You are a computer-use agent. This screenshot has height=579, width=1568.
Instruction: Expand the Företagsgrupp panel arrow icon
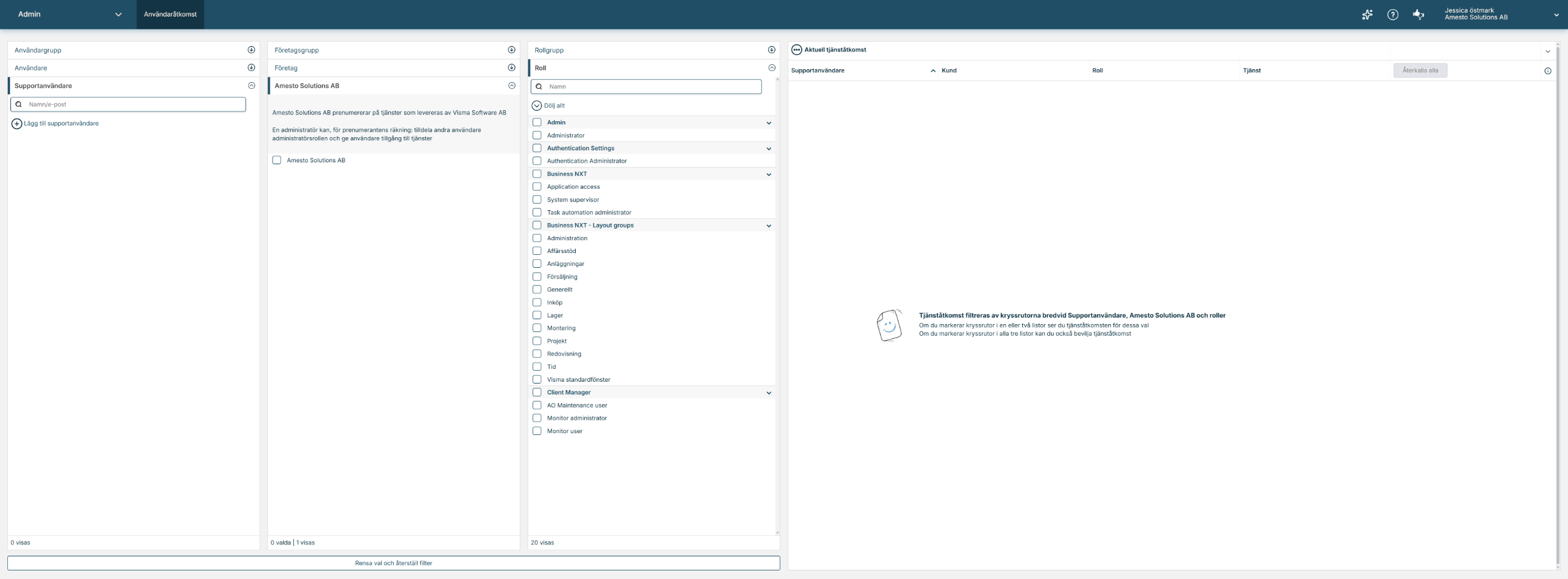coord(511,50)
